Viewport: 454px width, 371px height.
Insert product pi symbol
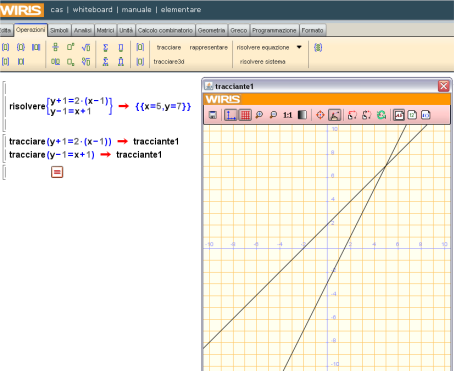click(x=121, y=47)
